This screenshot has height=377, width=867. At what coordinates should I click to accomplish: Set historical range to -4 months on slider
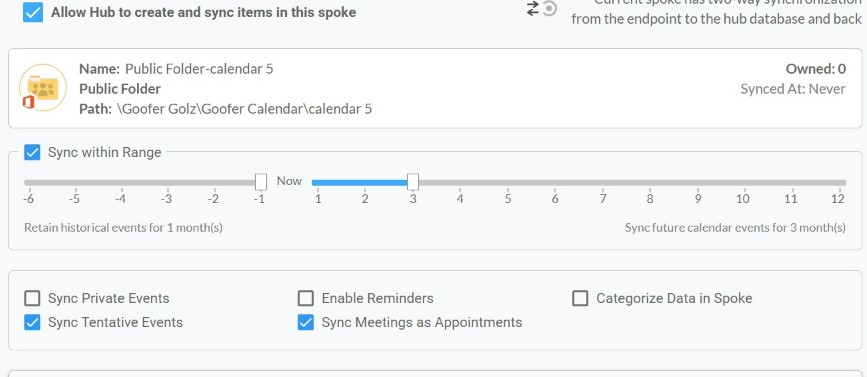[x=121, y=182]
